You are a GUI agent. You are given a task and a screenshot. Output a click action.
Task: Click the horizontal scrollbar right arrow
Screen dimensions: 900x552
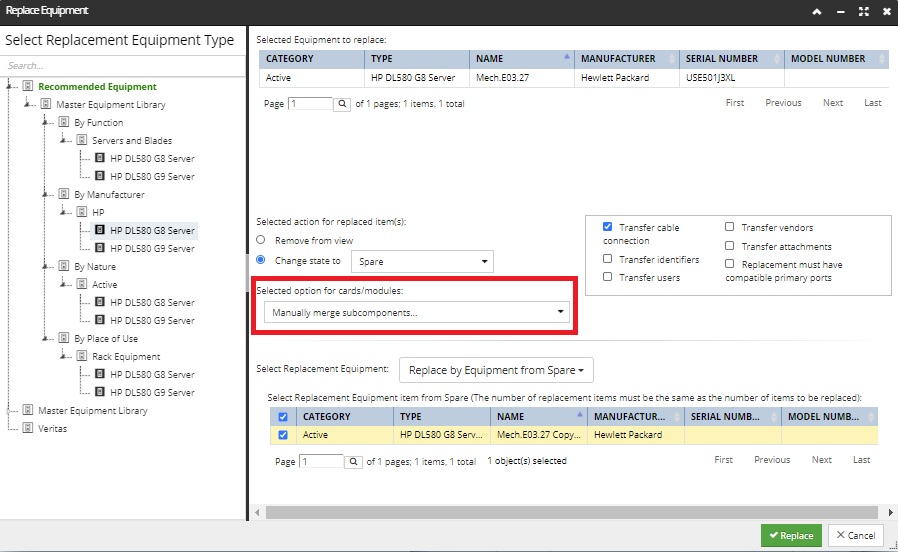[890, 512]
